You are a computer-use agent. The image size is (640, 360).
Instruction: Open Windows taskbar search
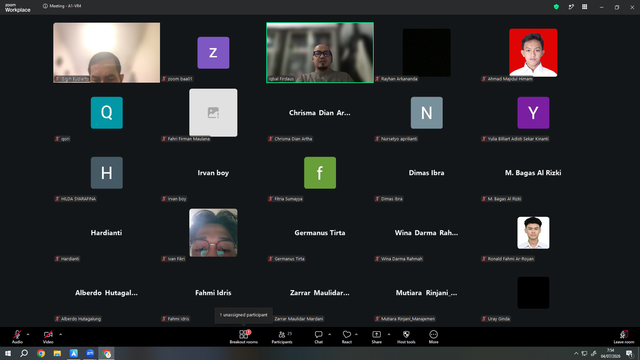pos(24,353)
